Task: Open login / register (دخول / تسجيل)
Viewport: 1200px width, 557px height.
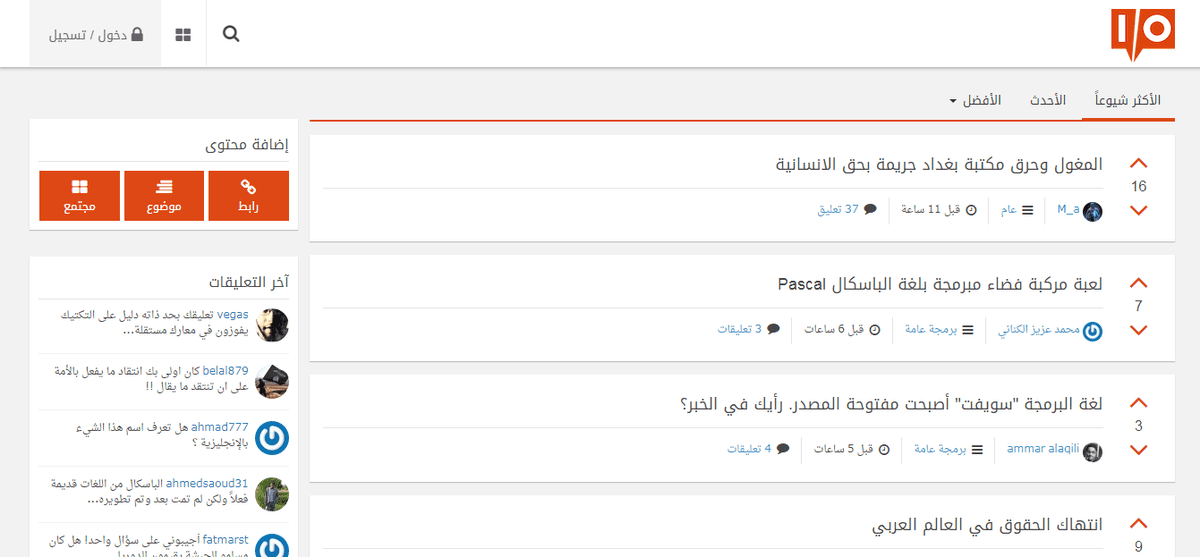Action: tap(96, 34)
